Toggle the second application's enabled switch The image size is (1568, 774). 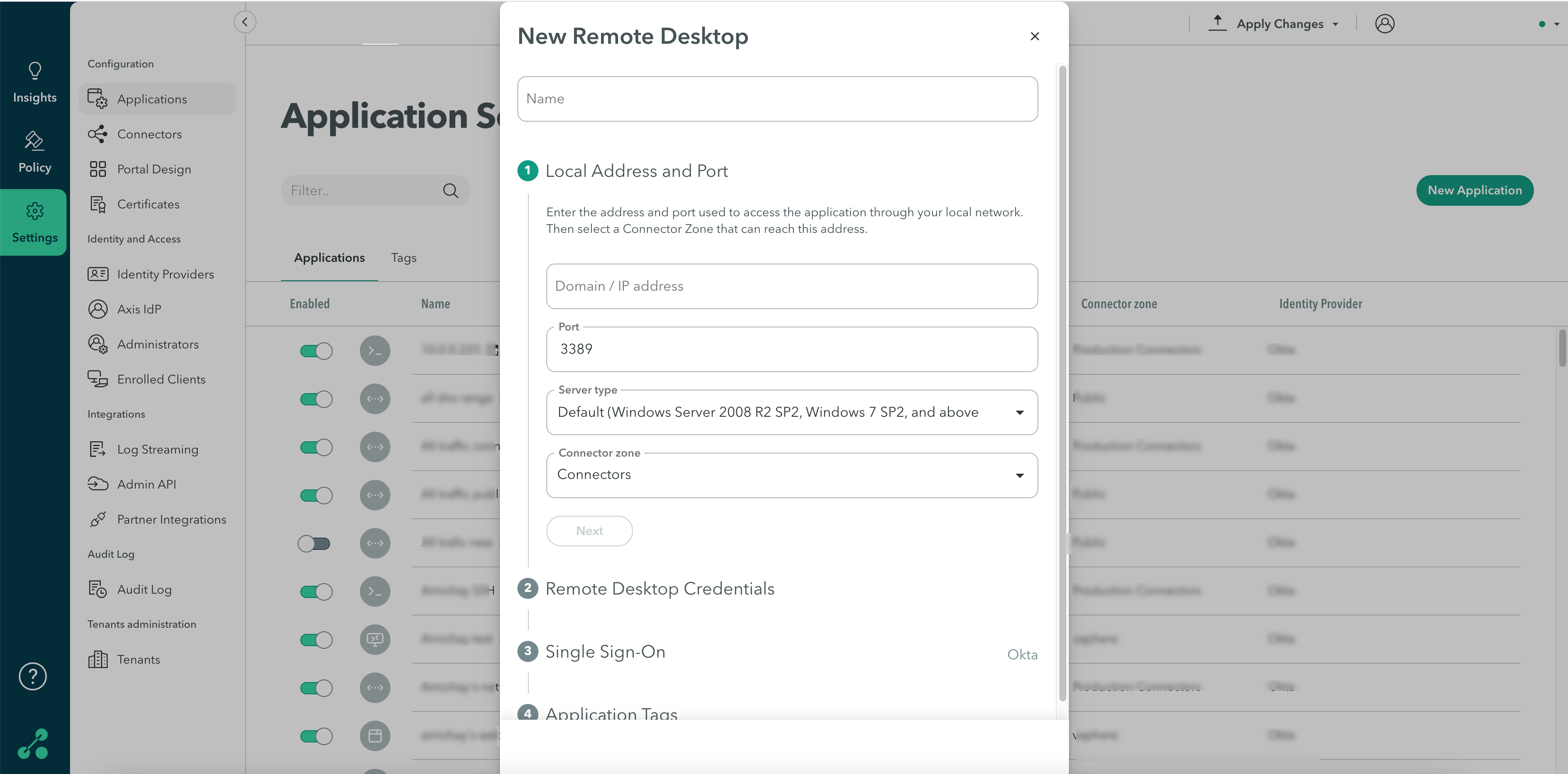(x=316, y=399)
